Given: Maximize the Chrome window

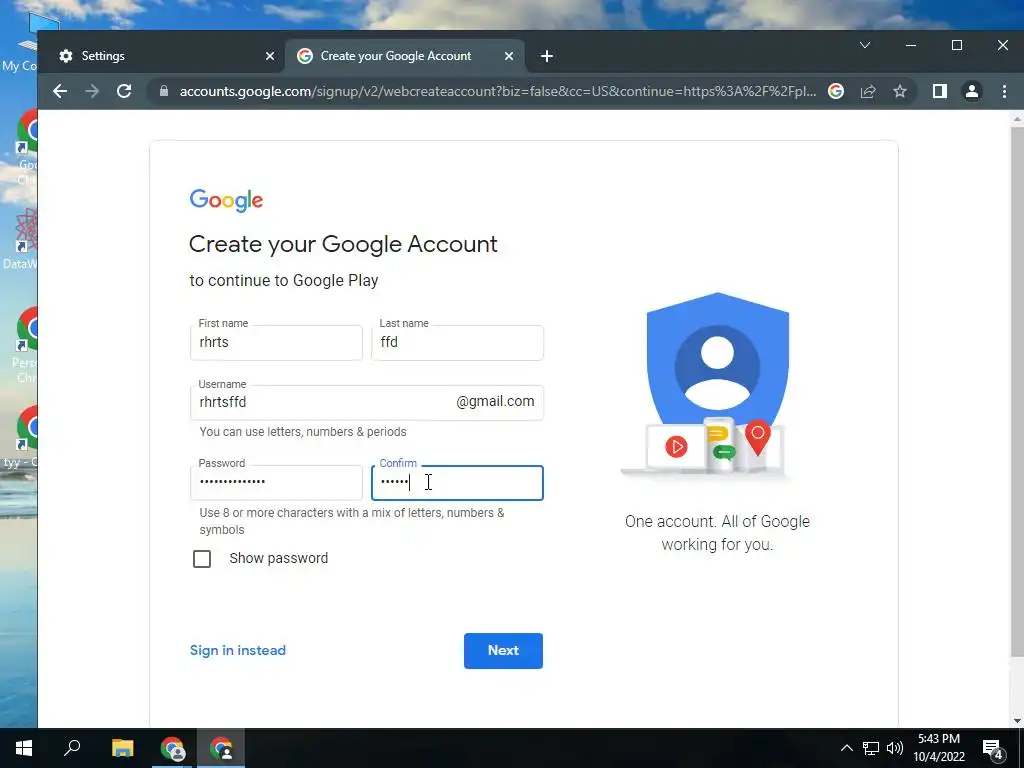Looking at the screenshot, I should [x=957, y=45].
